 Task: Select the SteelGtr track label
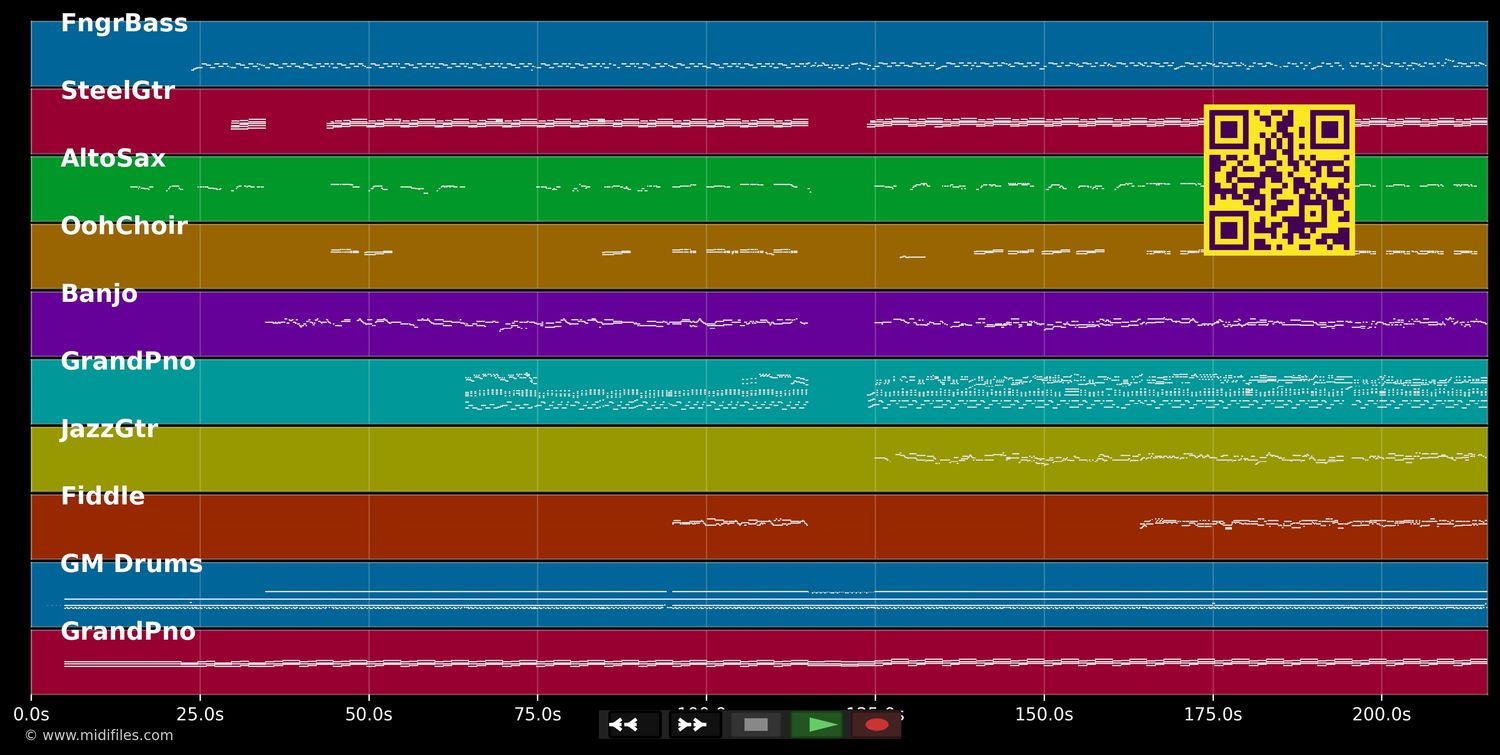pos(119,90)
